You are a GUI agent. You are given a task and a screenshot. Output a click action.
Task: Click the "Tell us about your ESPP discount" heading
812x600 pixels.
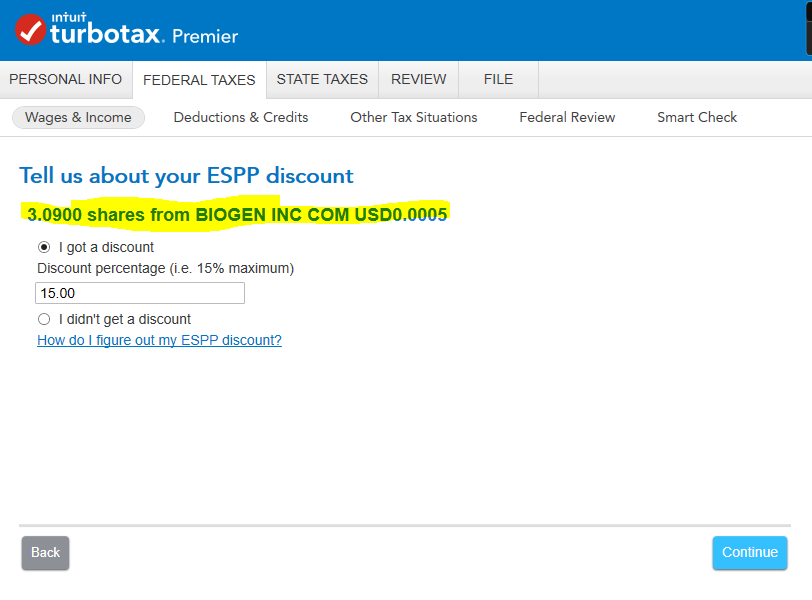[186, 176]
